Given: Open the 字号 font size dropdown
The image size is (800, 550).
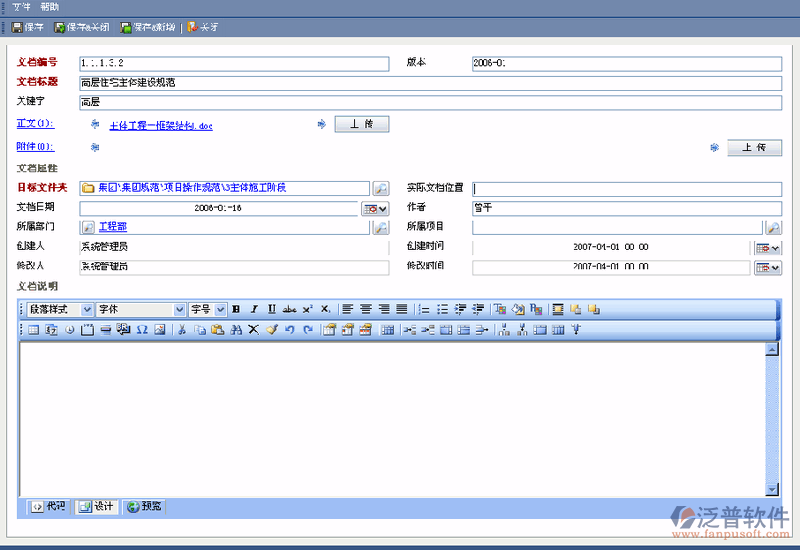Looking at the screenshot, I should [x=221, y=309].
